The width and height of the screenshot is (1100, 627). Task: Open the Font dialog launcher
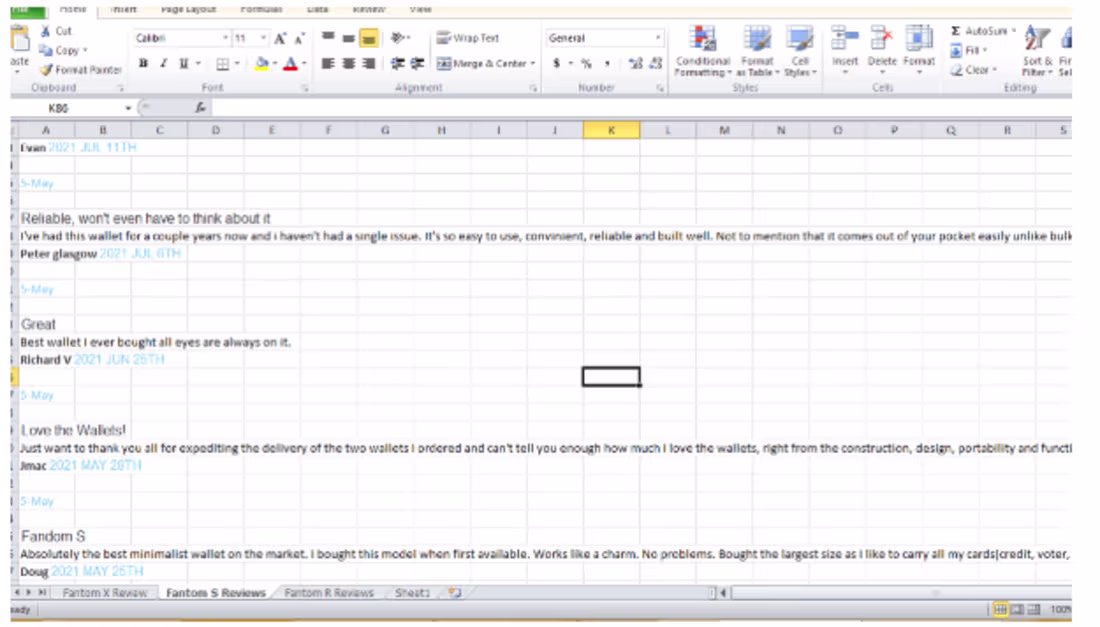[304, 88]
